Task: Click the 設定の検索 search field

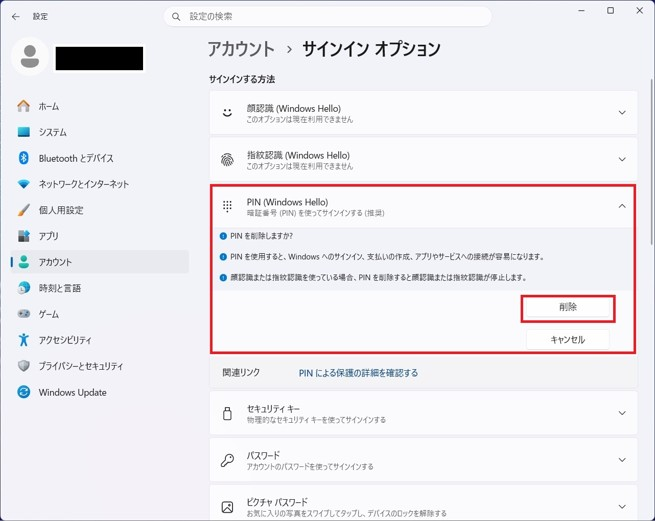Action: point(328,17)
